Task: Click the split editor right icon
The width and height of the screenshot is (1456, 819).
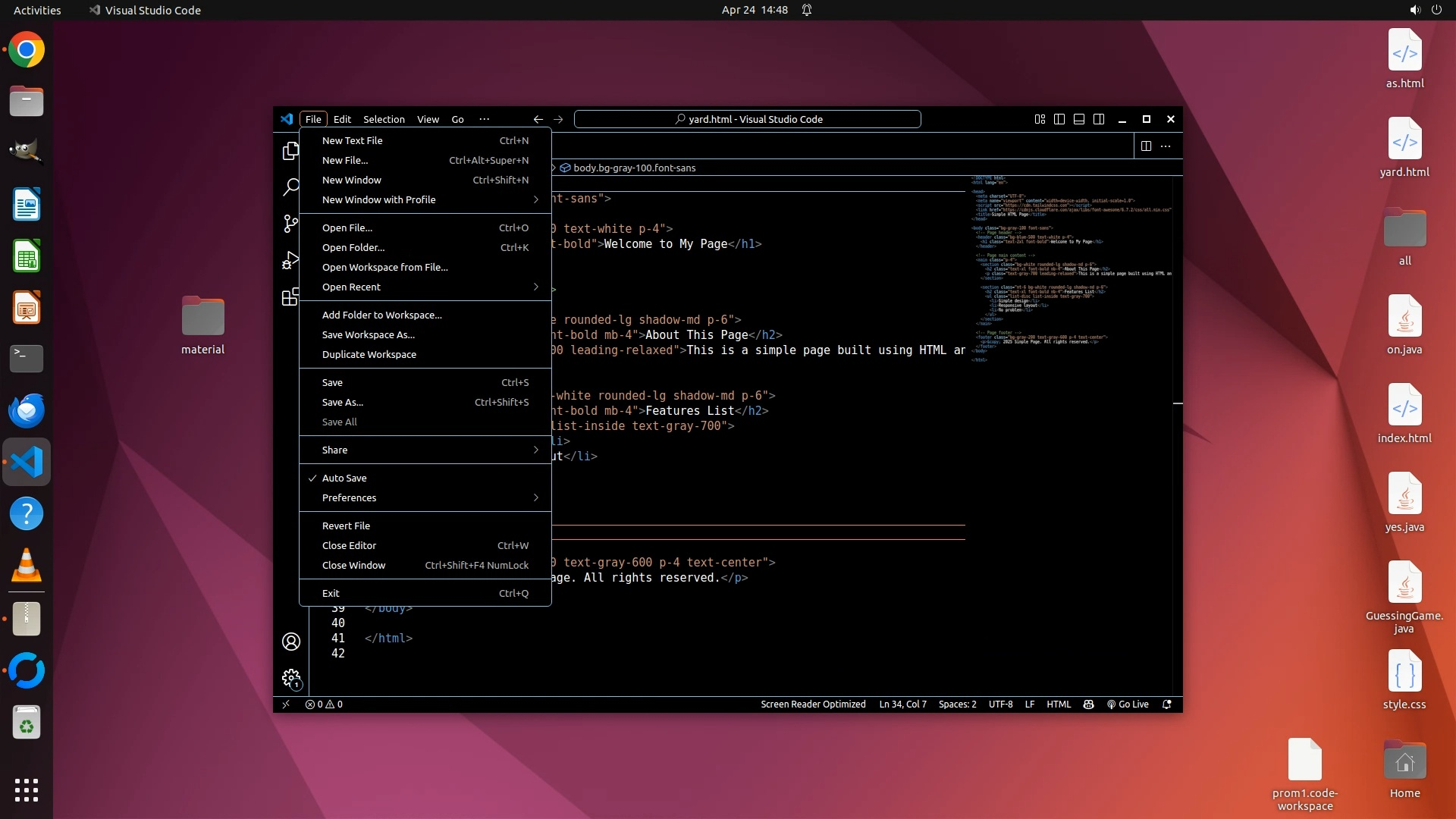Action: (1146, 146)
